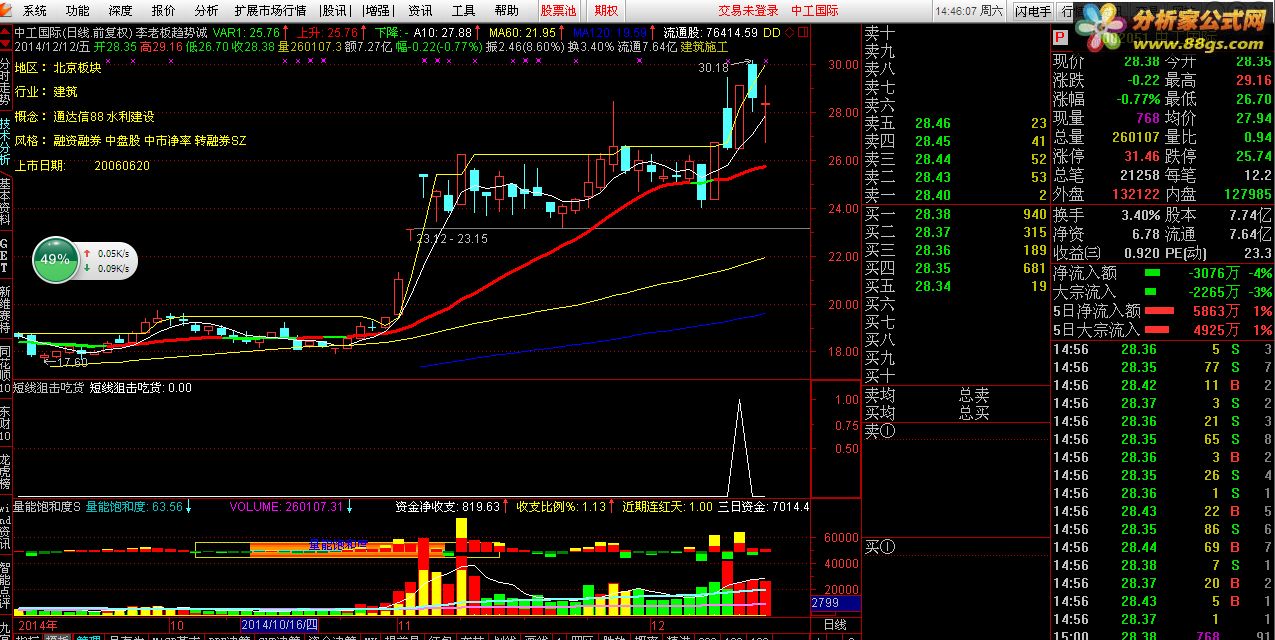Select the tick row 28.44 69 B
The image size is (1275, 640).
(x=1163, y=547)
